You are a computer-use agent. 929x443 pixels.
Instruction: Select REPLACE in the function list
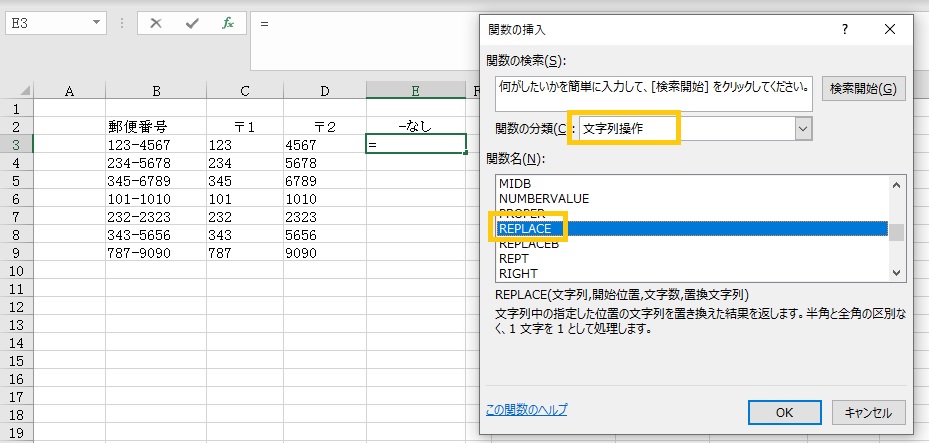point(526,229)
